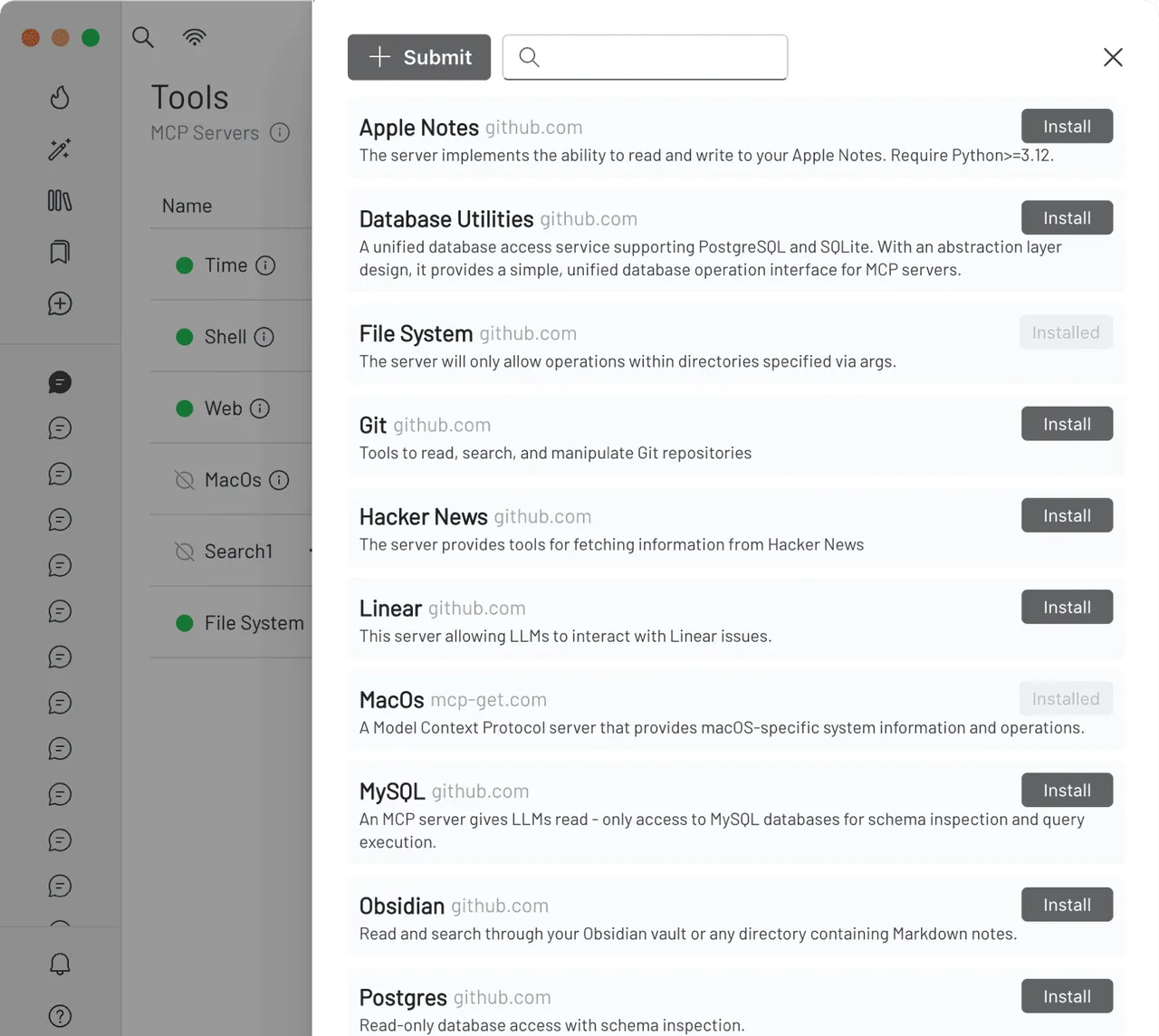
Task: Click the Installed label for MacOs
Action: click(x=1066, y=698)
